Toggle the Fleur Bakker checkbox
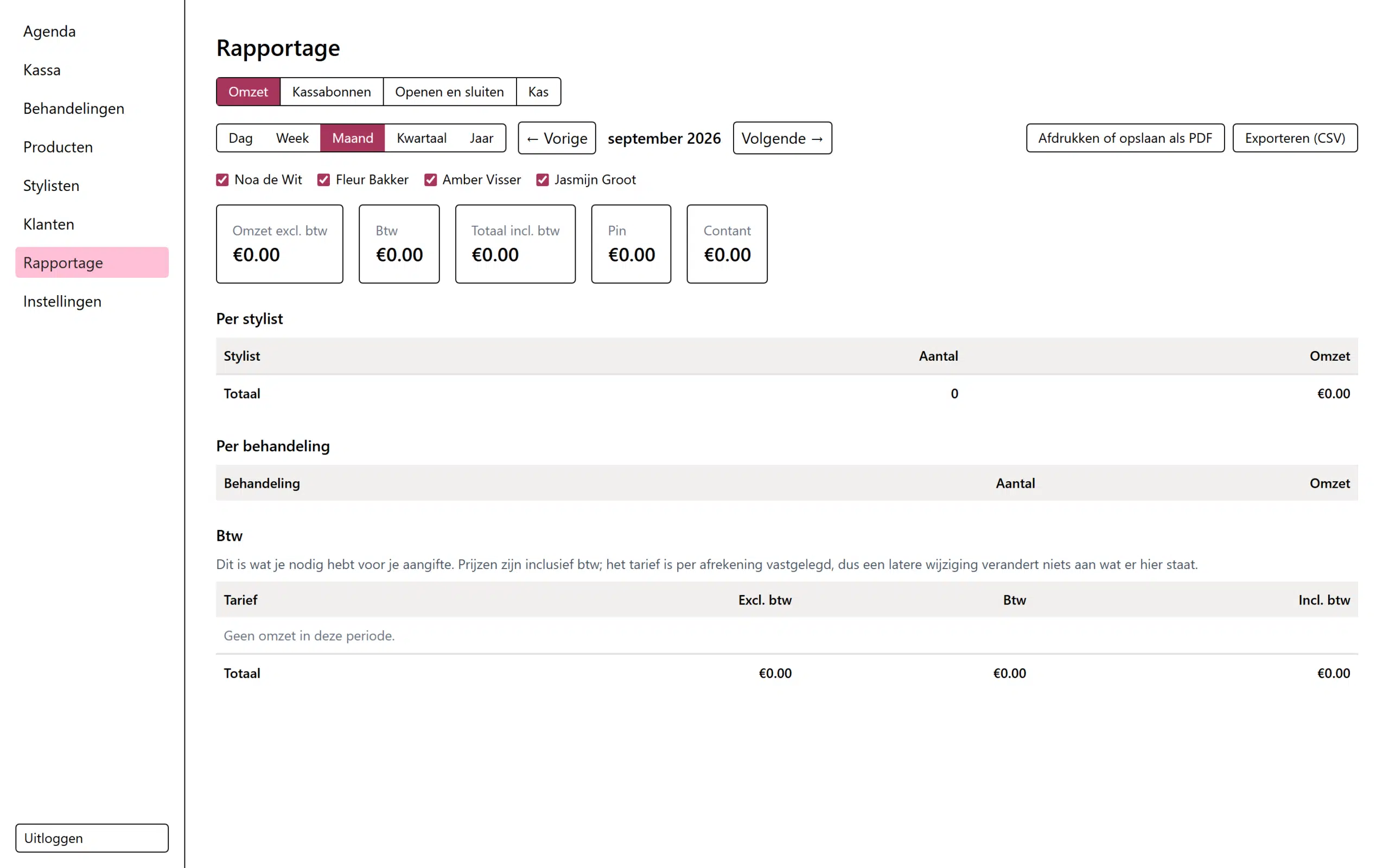 tap(324, 180)
